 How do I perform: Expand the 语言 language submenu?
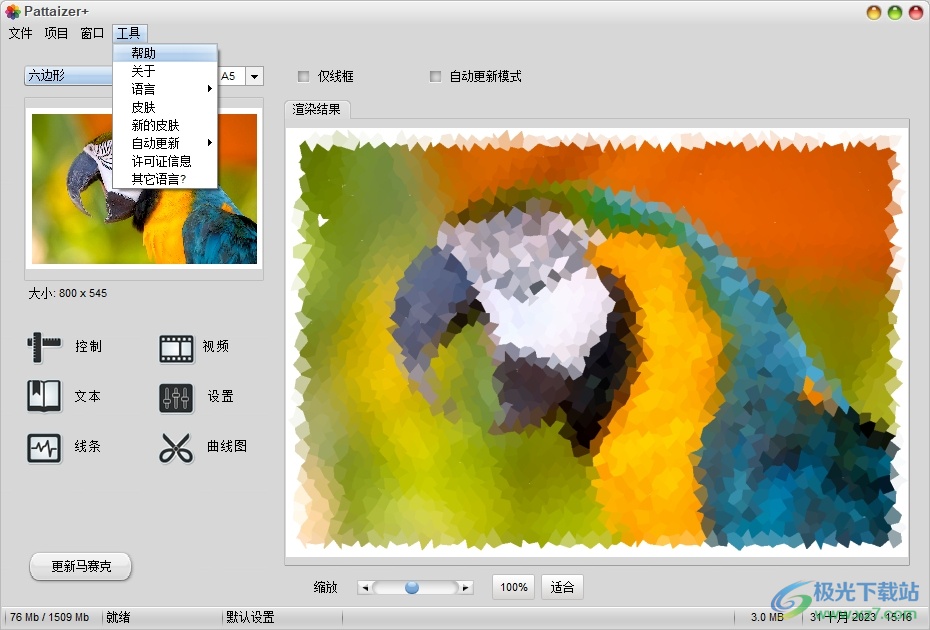165,89
